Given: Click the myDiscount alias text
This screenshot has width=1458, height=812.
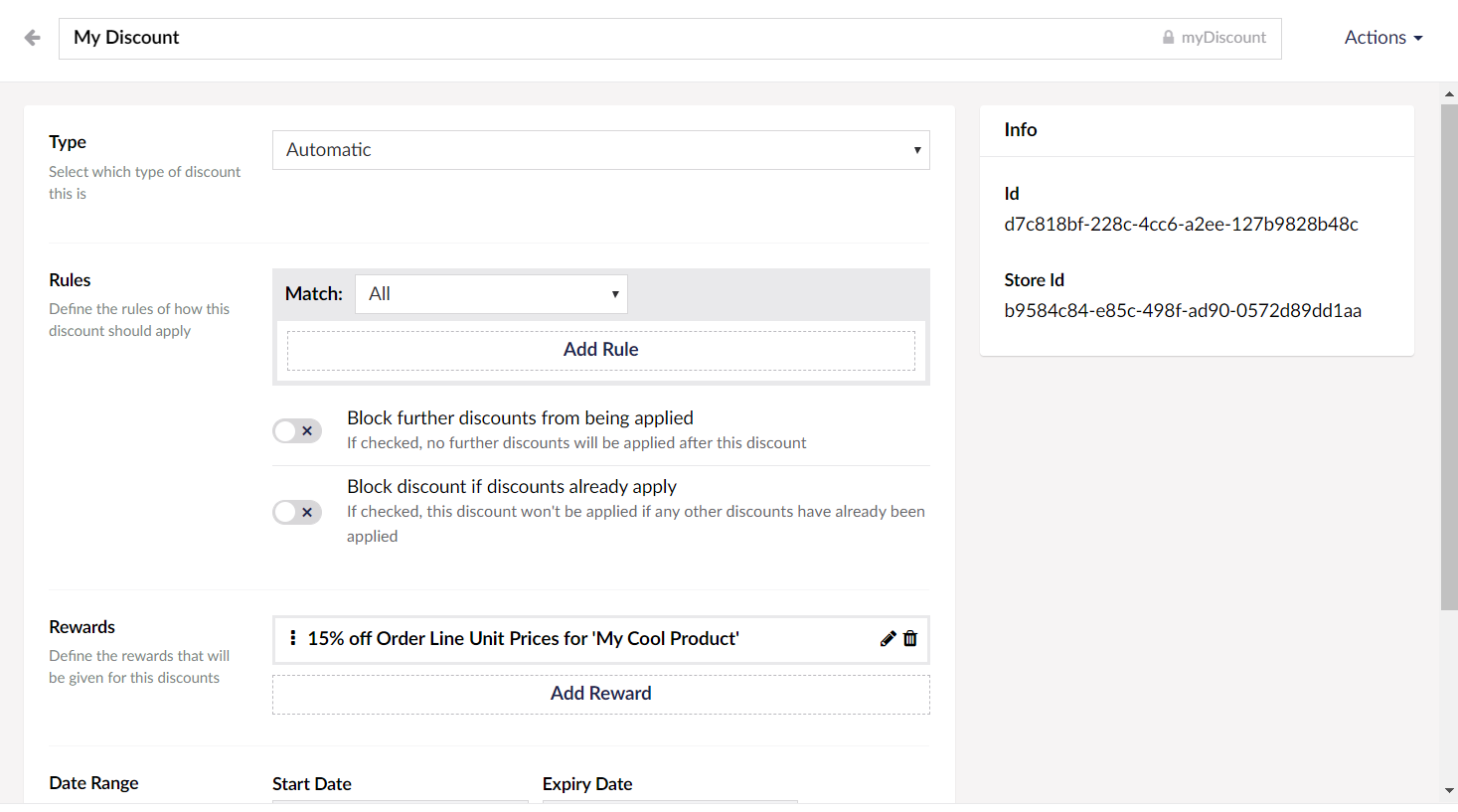Looking at the screenshot, I should (1223, 38).
